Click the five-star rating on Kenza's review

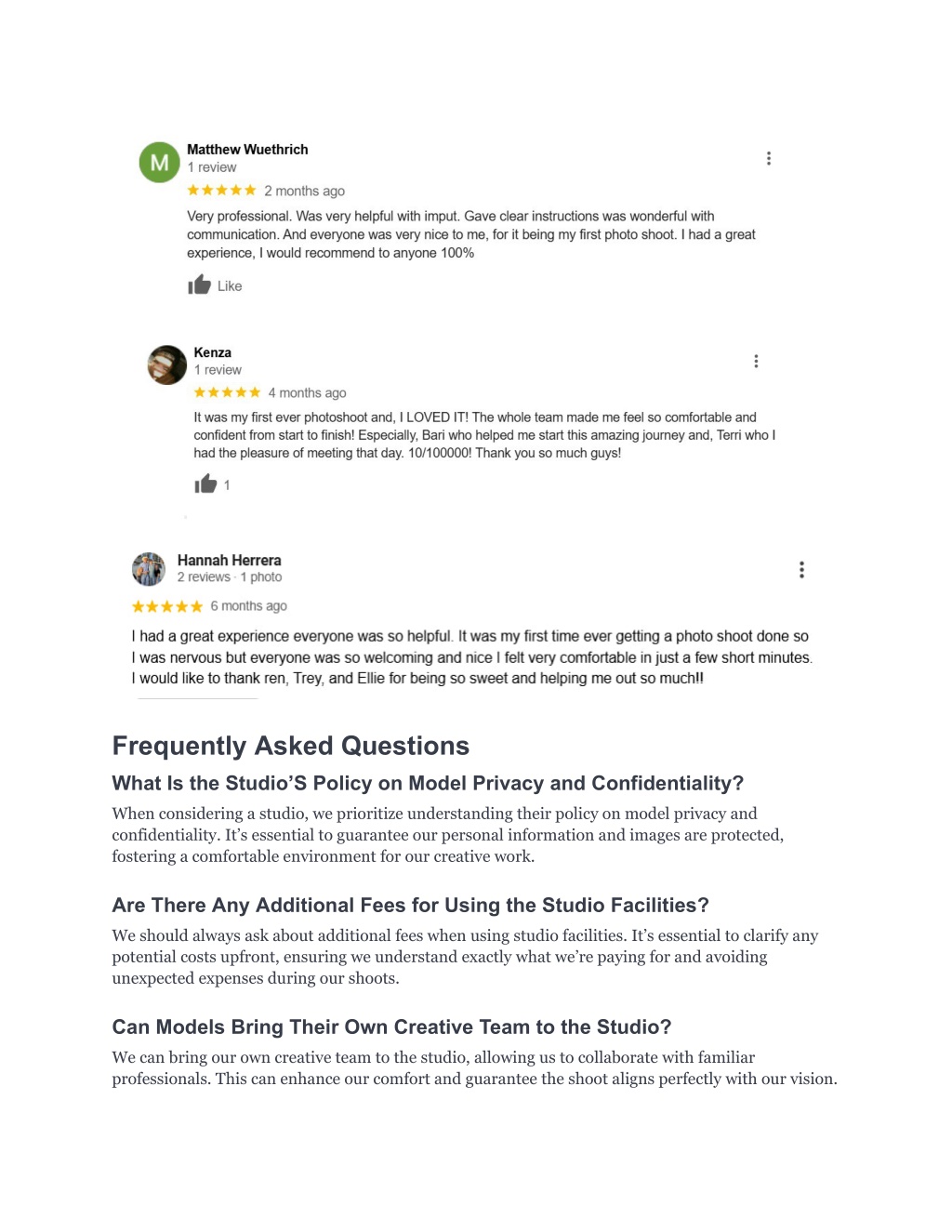pyautogui.click(x=227, y=392)
